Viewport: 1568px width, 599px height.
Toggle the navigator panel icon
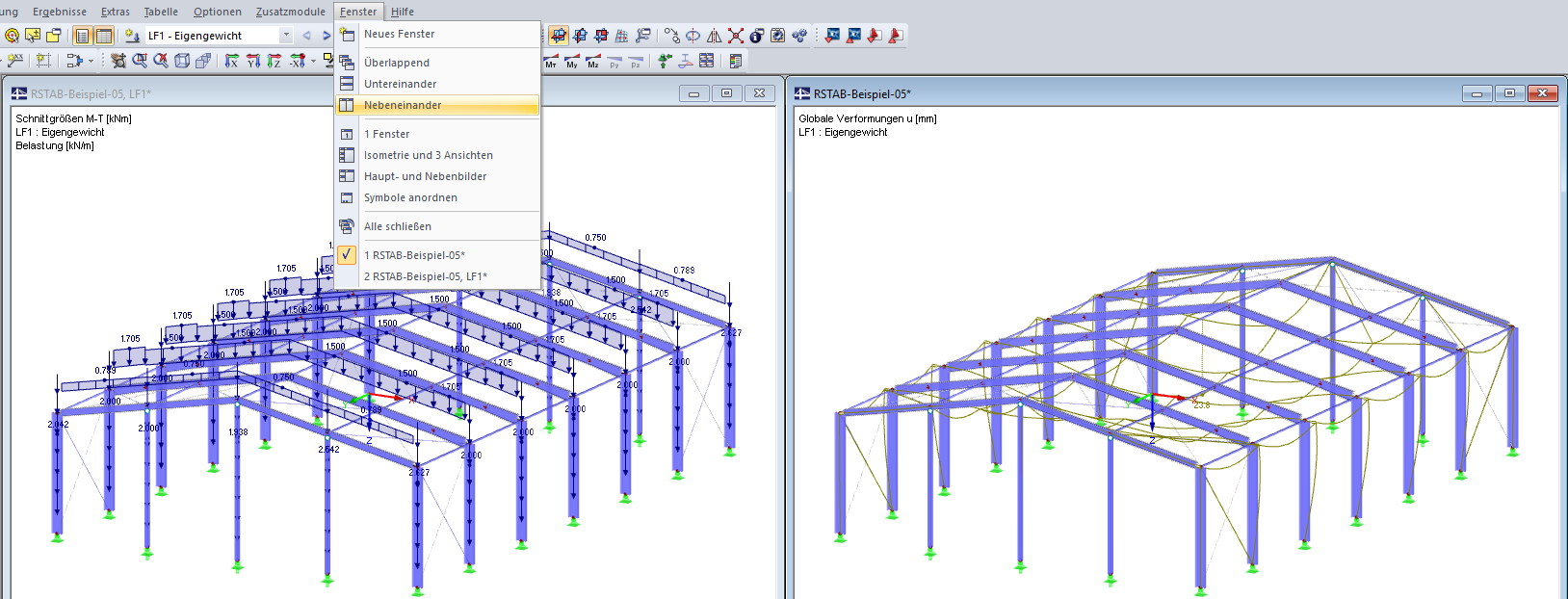tap(82, 36)
